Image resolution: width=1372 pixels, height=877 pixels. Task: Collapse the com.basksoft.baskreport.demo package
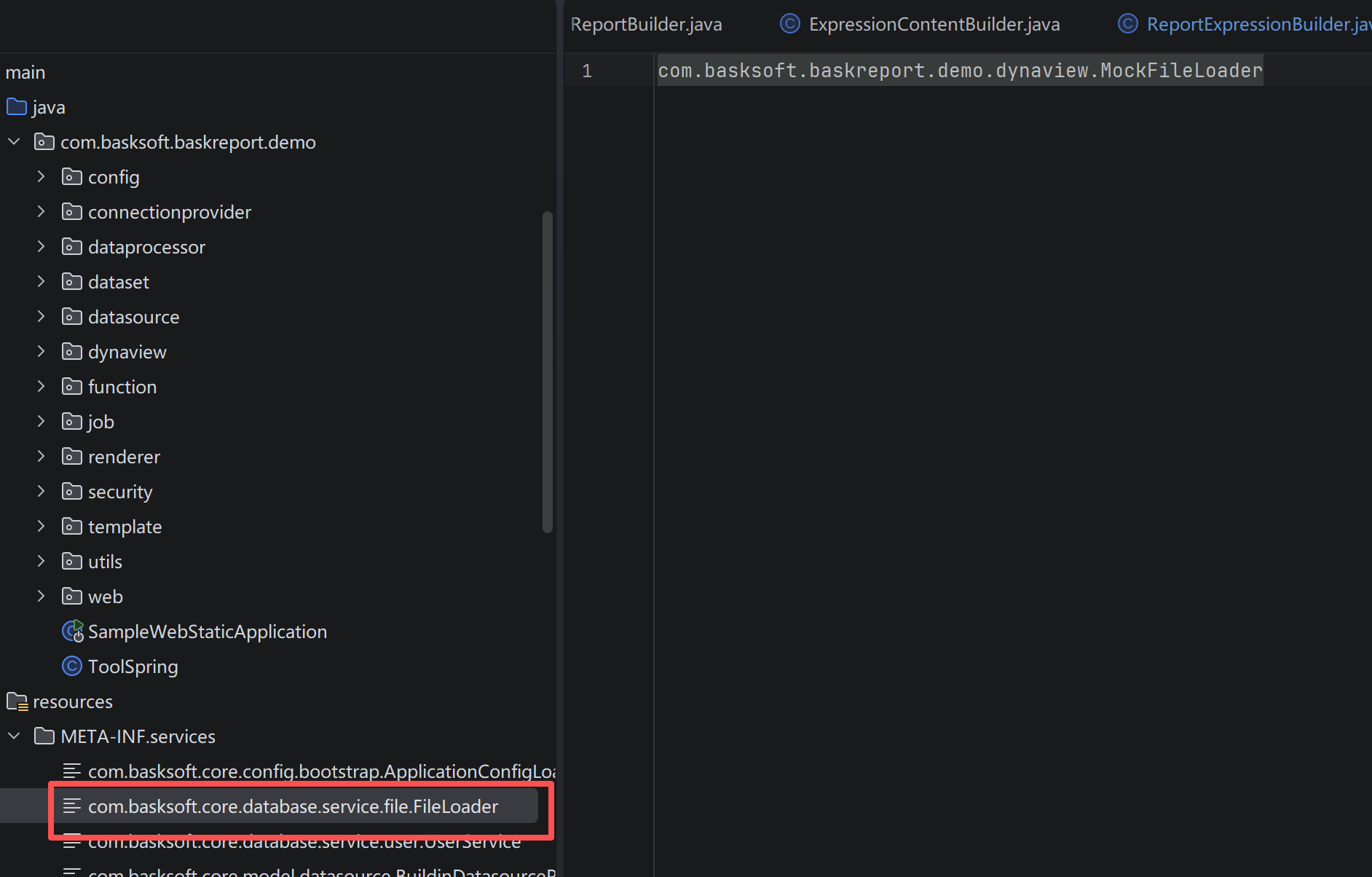[x=13, y=141]
